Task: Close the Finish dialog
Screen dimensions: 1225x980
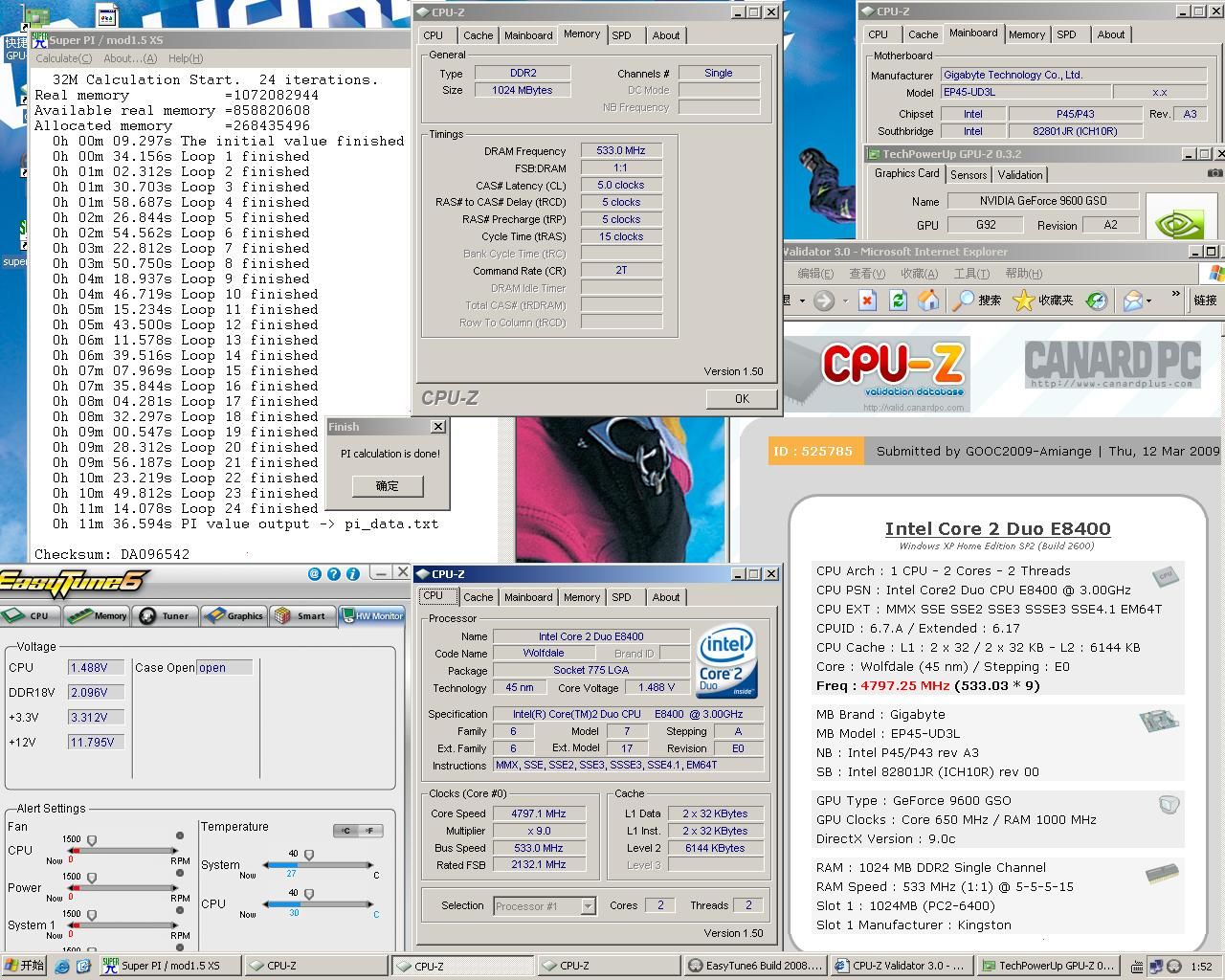Action: 438,427
